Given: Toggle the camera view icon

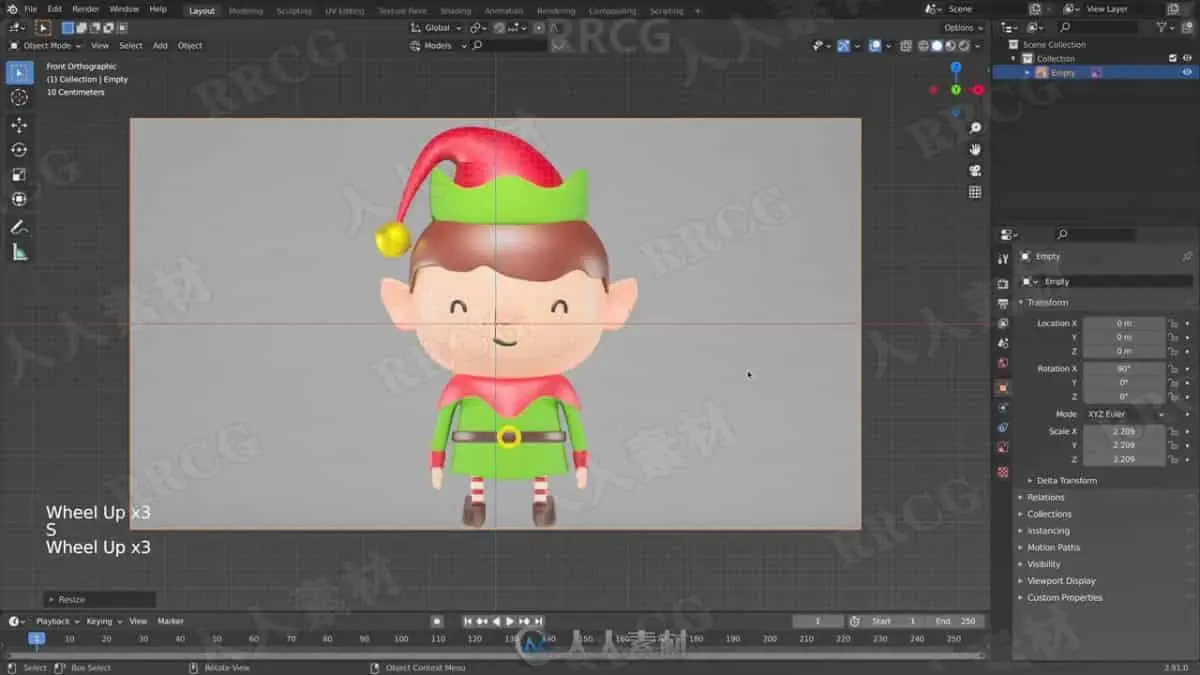Looking at the screenshot, I should [x=975, y=170].
